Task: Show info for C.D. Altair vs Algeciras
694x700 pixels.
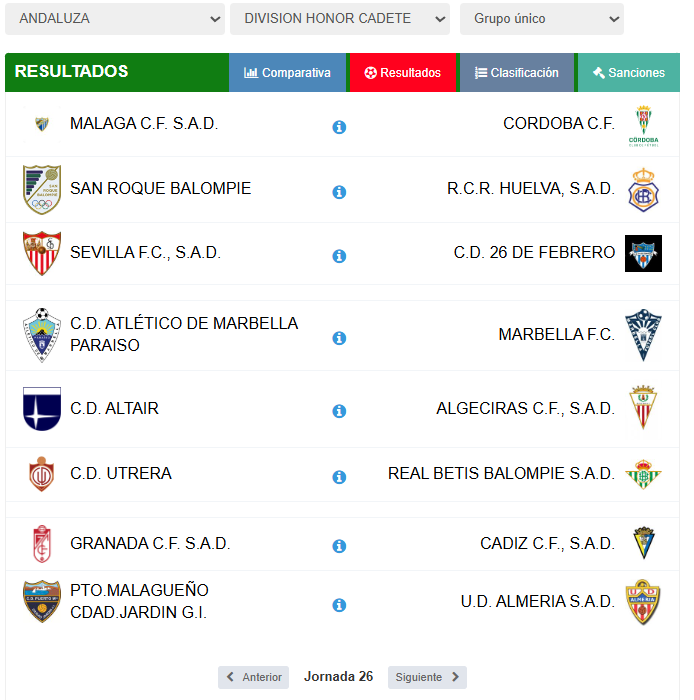Action: (x=339, y=411)
